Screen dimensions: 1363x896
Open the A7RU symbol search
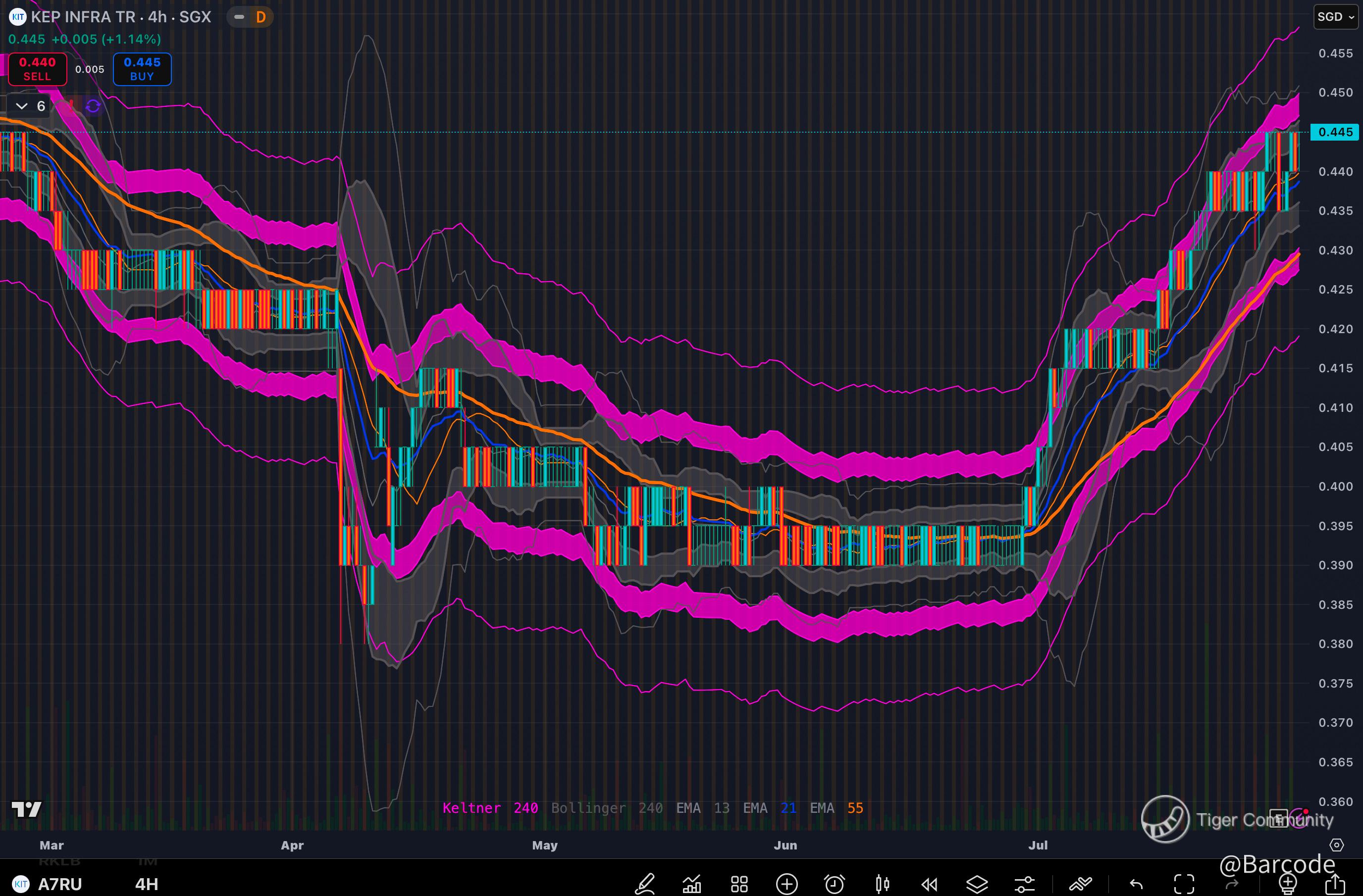pyautogui.click(x=59, y=884)
